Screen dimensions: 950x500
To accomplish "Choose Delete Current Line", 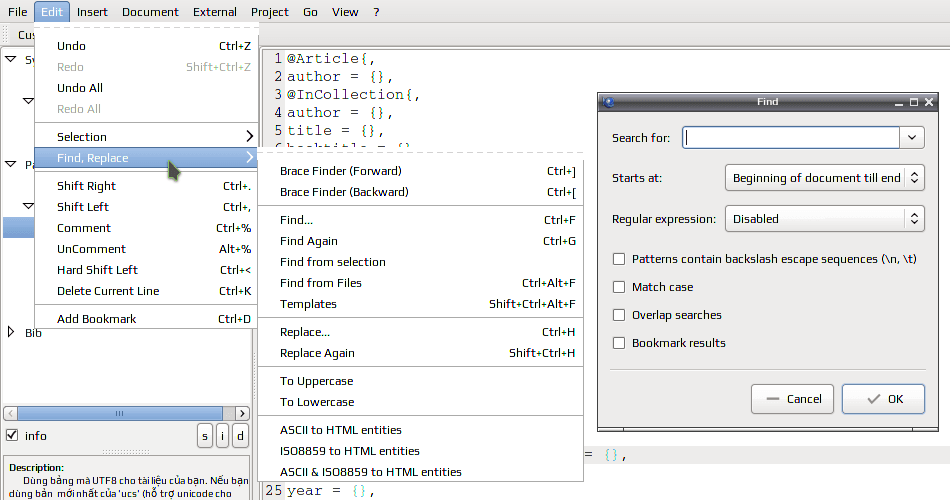I will 146,291.
